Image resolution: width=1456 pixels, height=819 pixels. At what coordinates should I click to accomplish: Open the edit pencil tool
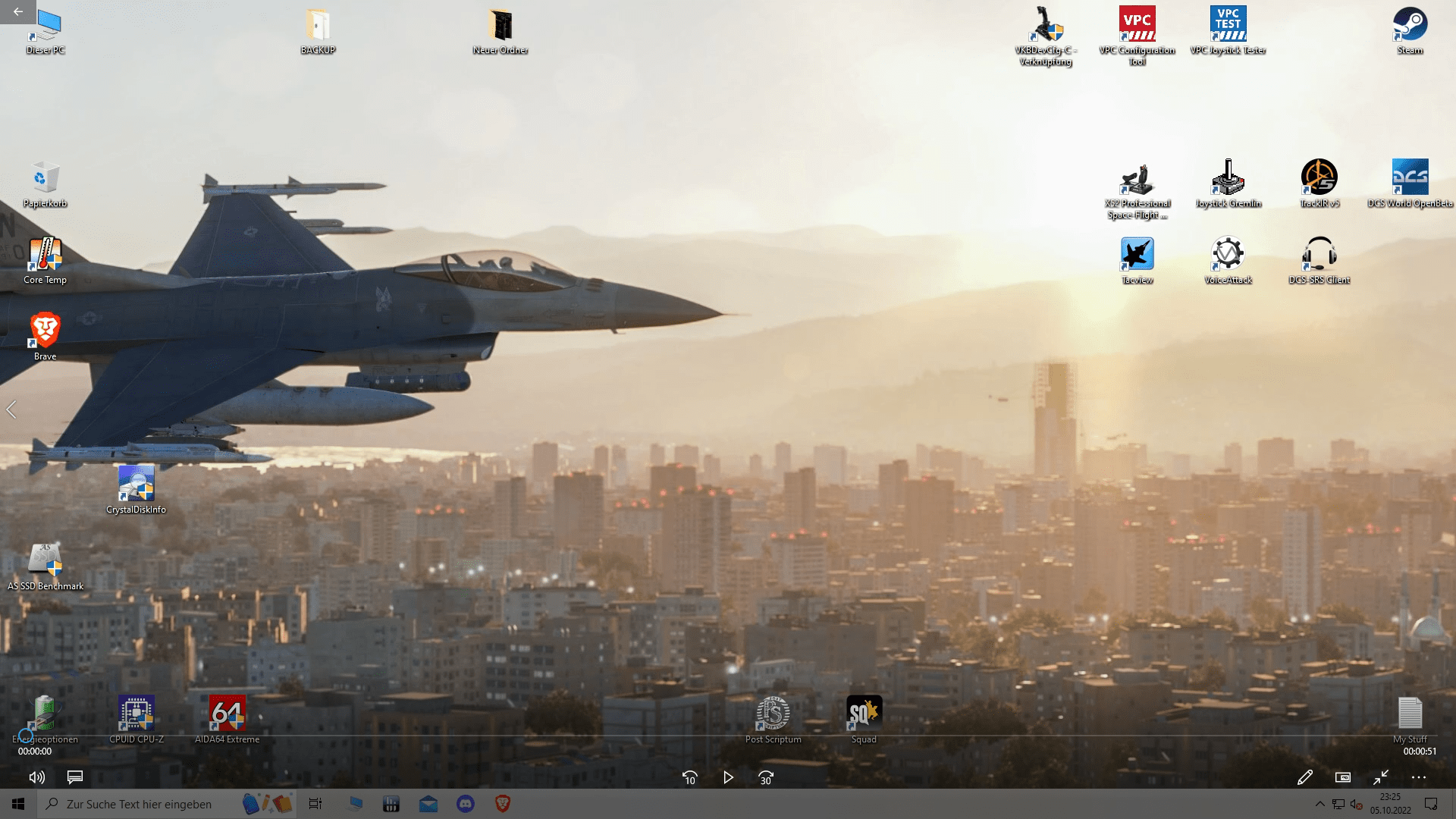tap(1304, 777)
